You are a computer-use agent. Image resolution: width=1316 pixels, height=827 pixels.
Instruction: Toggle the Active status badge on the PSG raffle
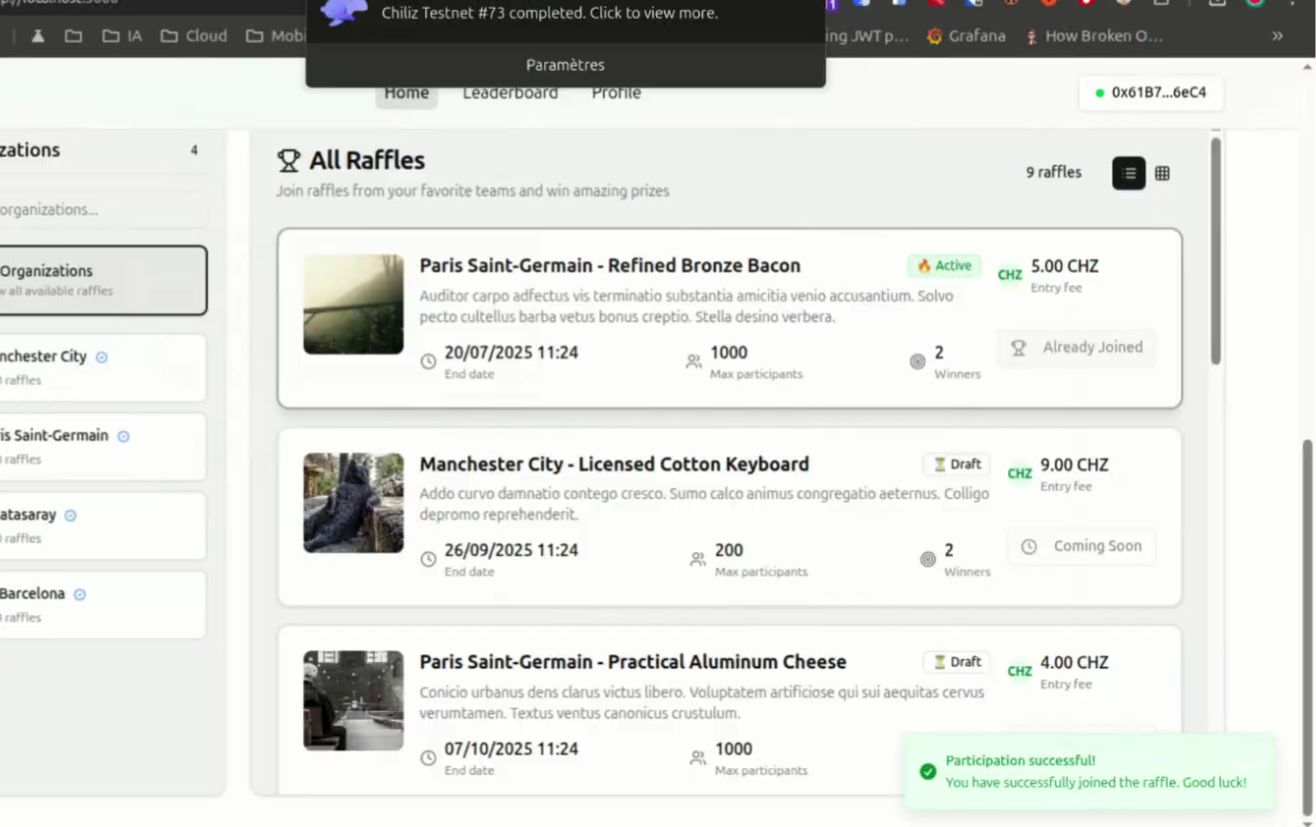[x=941, y=265]
